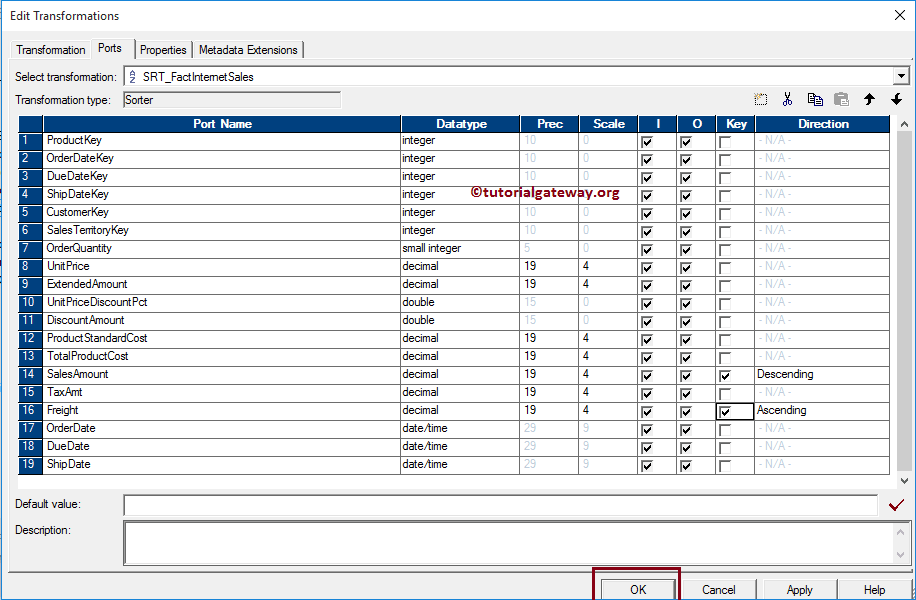Select the ProductKey port name cell
The height and width of the screenshot is (600, 916).
coord(222,141)
